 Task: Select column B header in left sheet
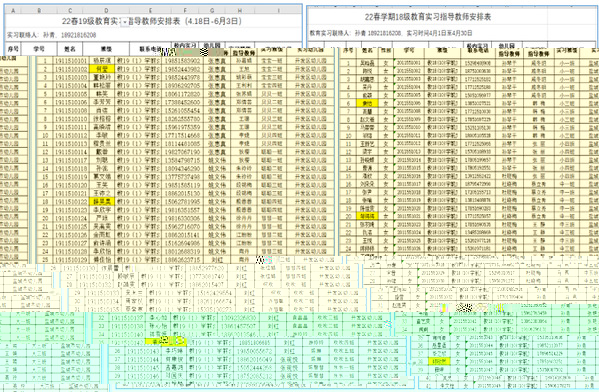(39, 10)
